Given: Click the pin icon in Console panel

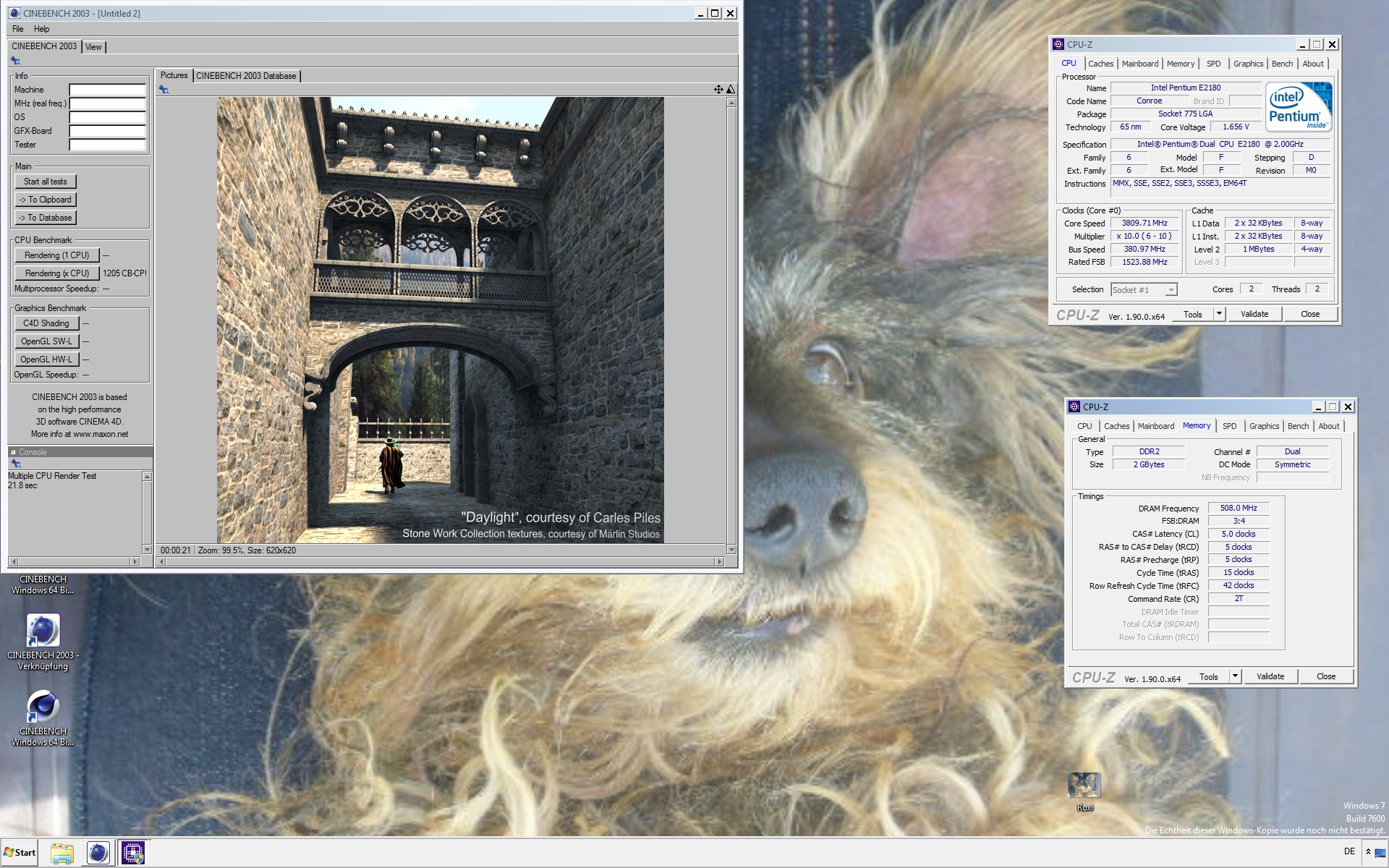Looking at the screenshot, I should 15,464.
